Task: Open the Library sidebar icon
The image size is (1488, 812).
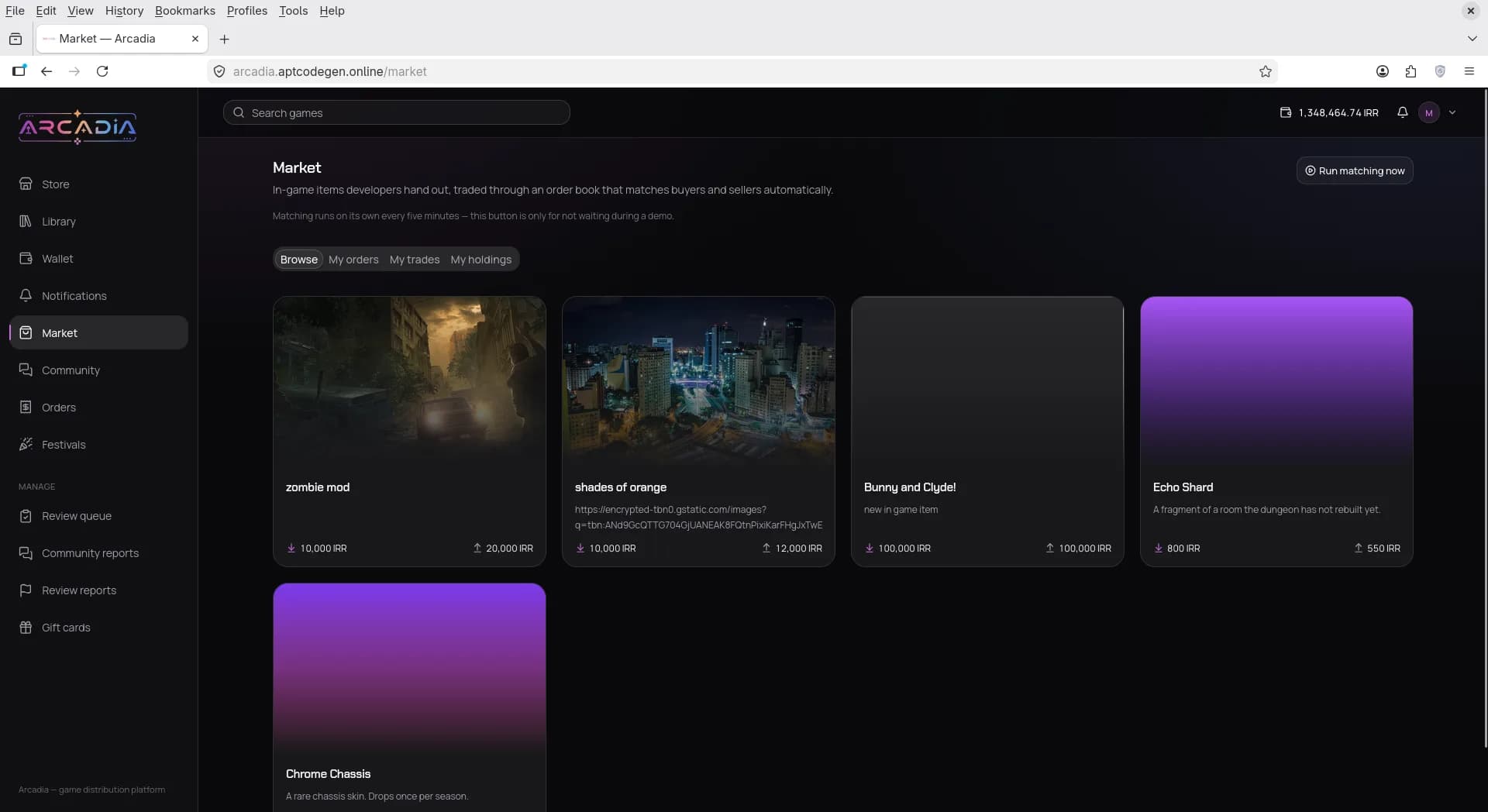Action: 26,221
